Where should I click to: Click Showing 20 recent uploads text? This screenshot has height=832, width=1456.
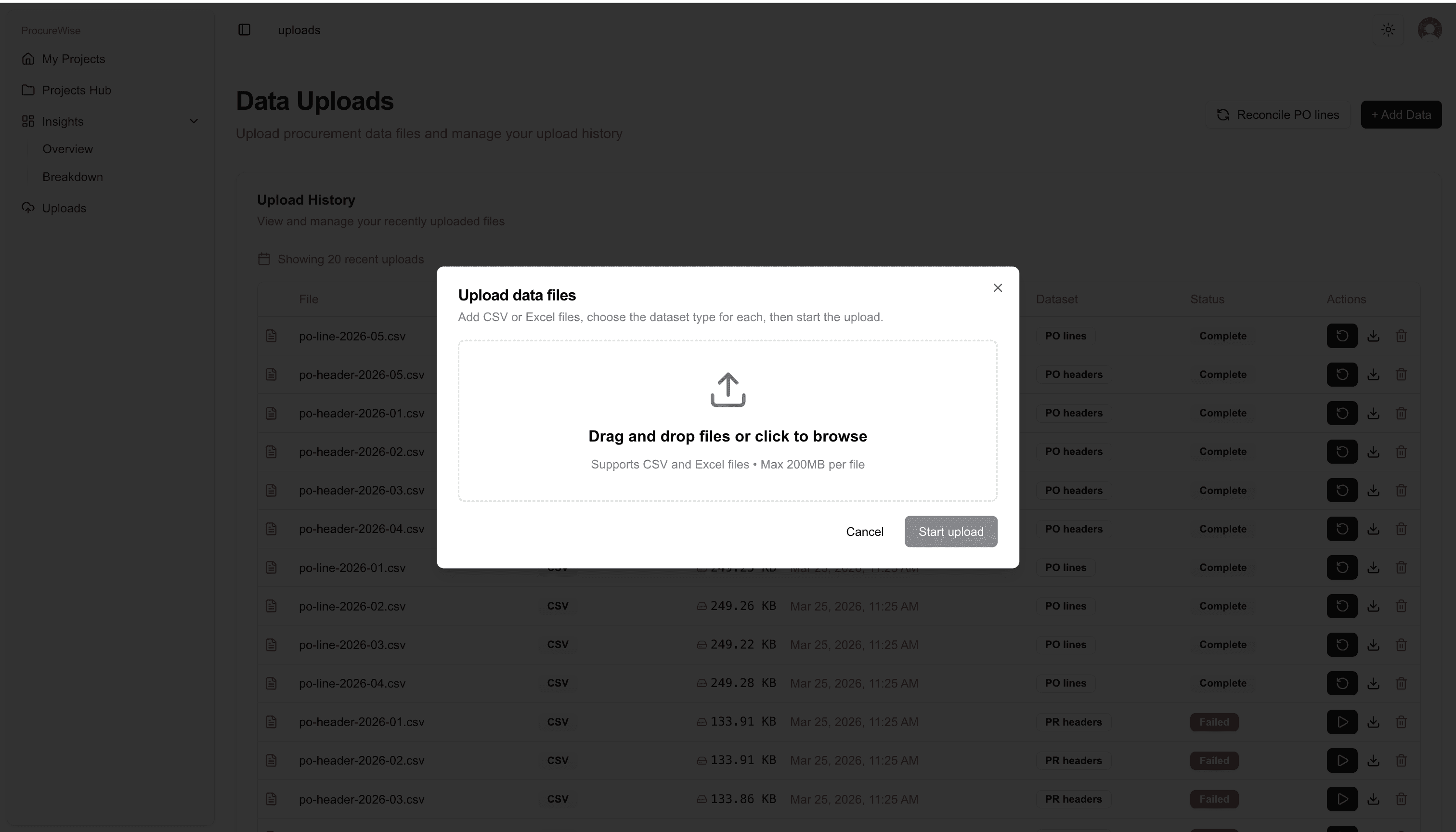[351, 260]
